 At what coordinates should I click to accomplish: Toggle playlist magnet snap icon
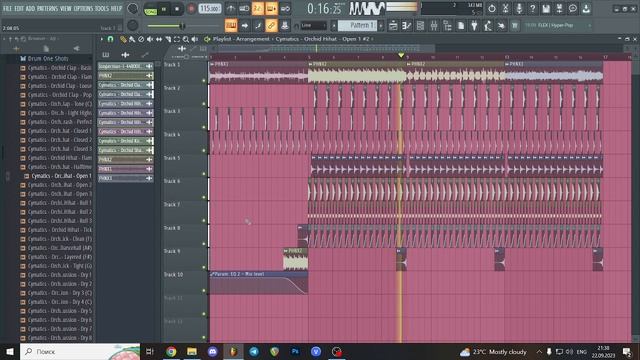[110, 39]
